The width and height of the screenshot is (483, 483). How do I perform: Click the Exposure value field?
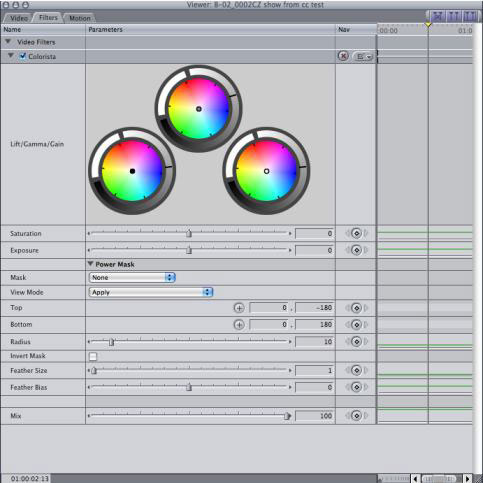click(314, 250)
